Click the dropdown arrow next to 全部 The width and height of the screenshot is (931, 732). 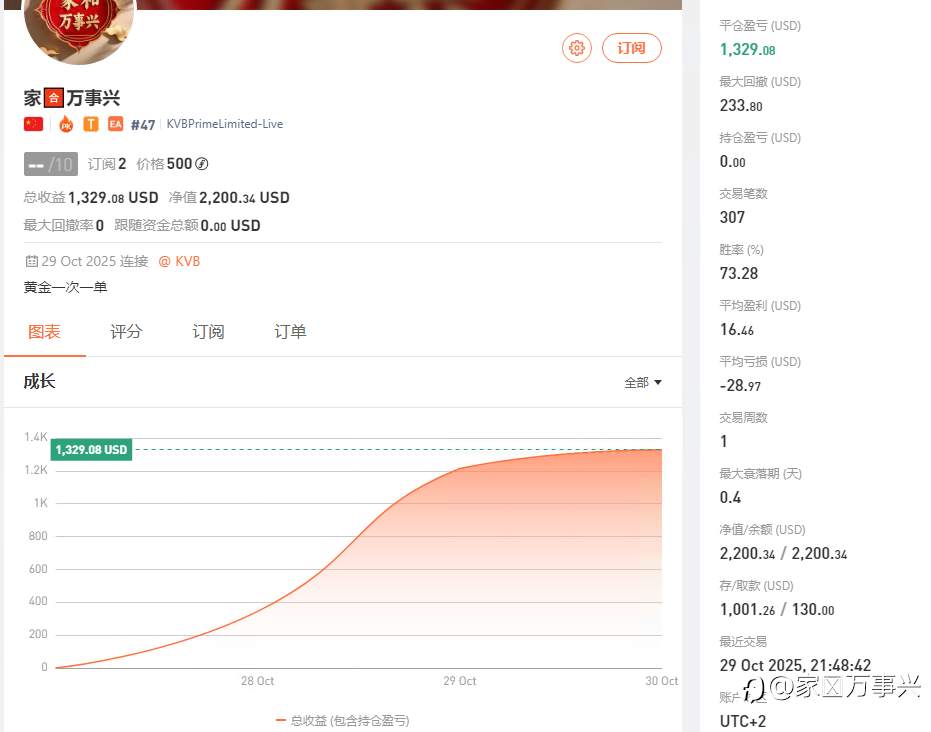pyautogui.click(x=658, y=383)
